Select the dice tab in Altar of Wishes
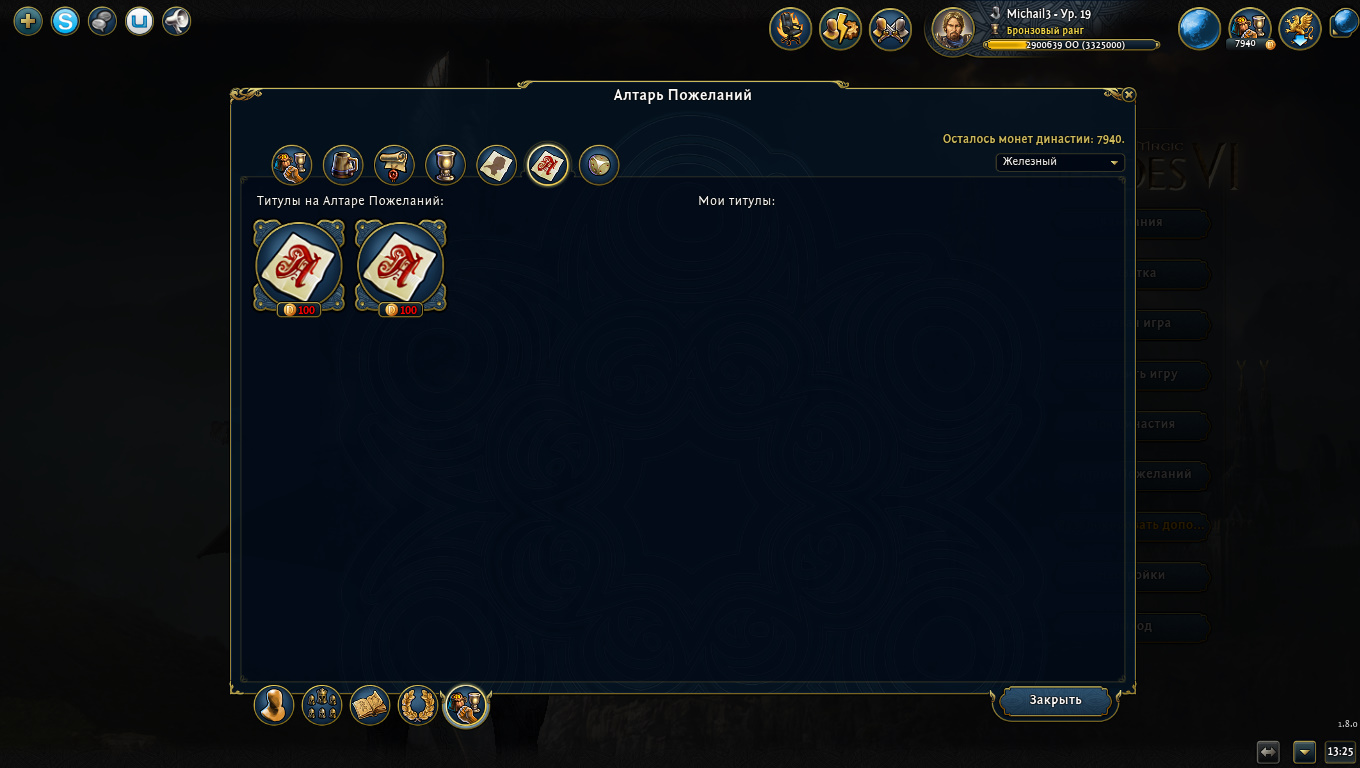Screen dimensions: 1360x768 pyautogui.click(x=598, y=165)
